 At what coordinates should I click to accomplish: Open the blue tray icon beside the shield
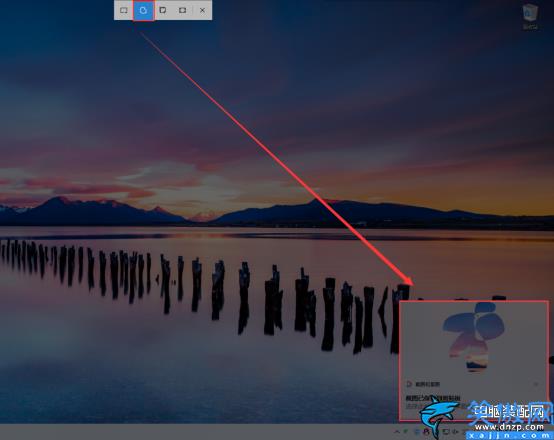(417, 432)
